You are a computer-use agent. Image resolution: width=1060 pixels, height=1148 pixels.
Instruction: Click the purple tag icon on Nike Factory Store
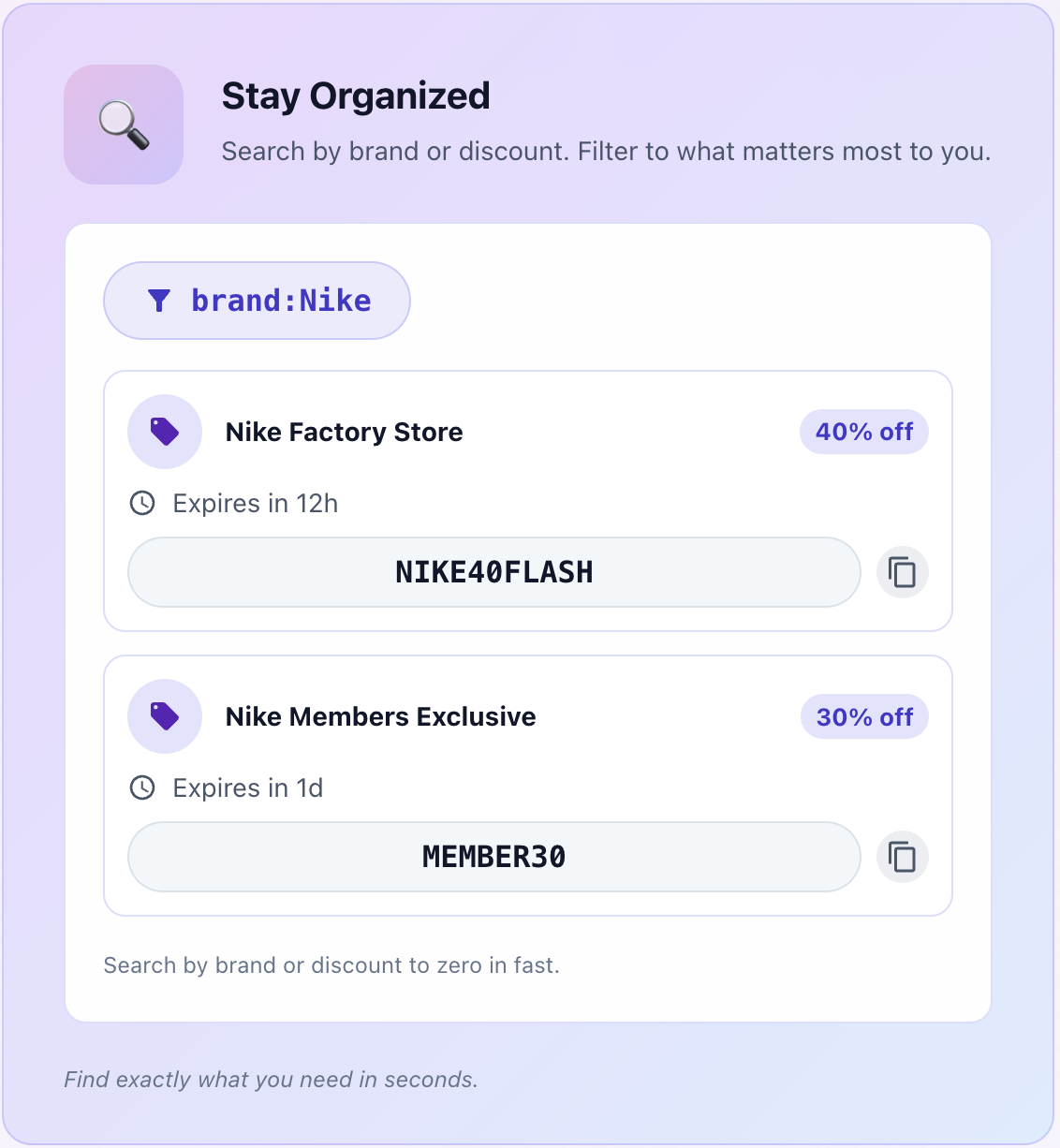pos(165,432)
